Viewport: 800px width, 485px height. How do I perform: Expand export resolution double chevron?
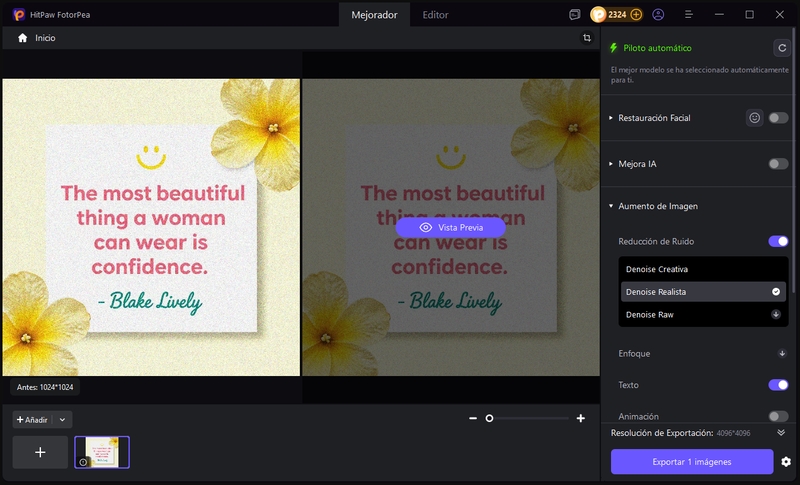click(x=781, y=433)
